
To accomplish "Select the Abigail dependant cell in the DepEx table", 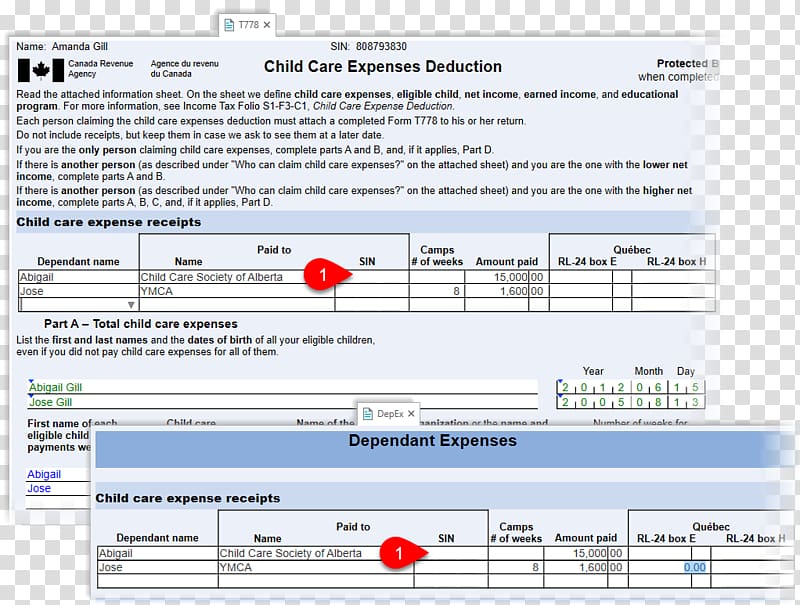I will pos(158,553).
